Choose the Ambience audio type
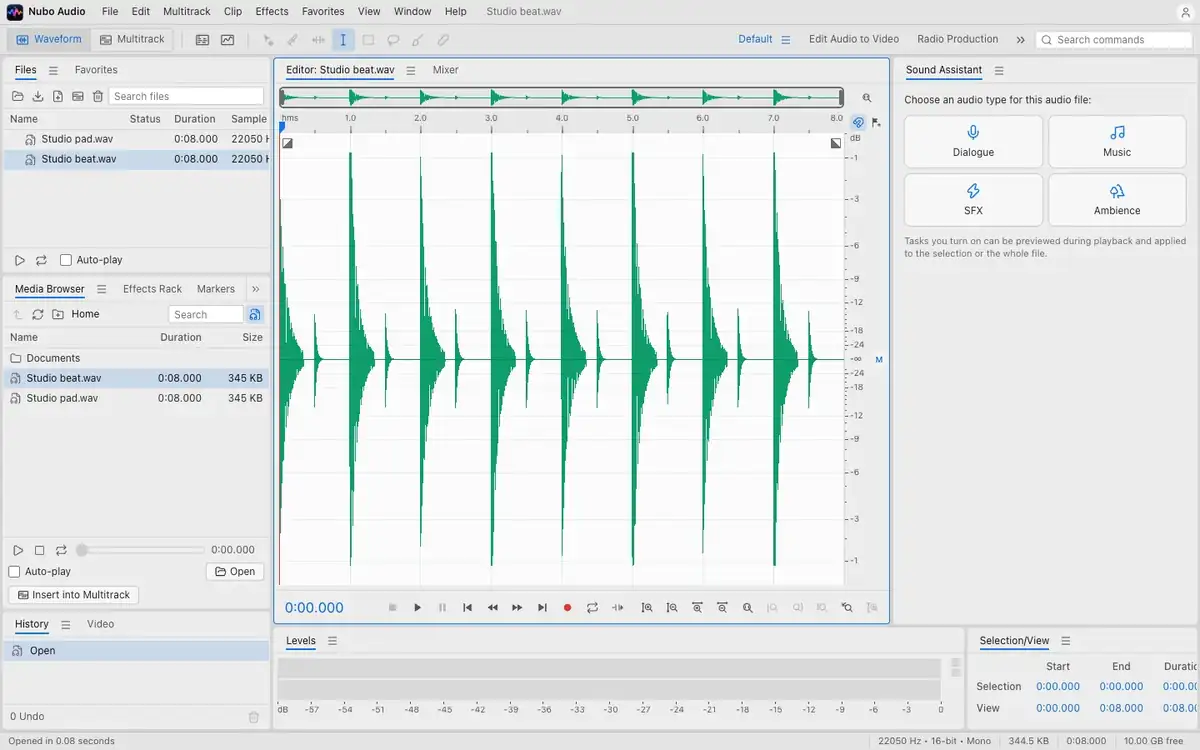1200x750 pixels. click(x=1117, y=200)
